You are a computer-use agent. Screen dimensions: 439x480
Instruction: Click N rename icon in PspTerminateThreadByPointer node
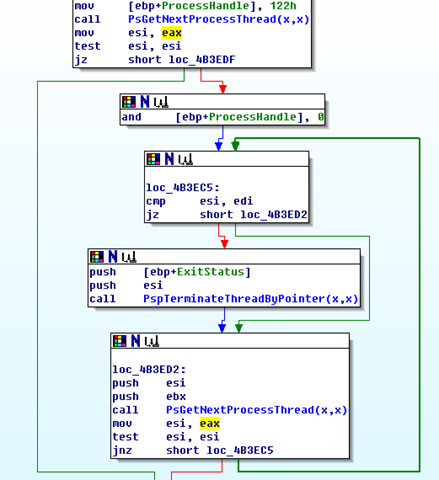(x=113, y=257)
